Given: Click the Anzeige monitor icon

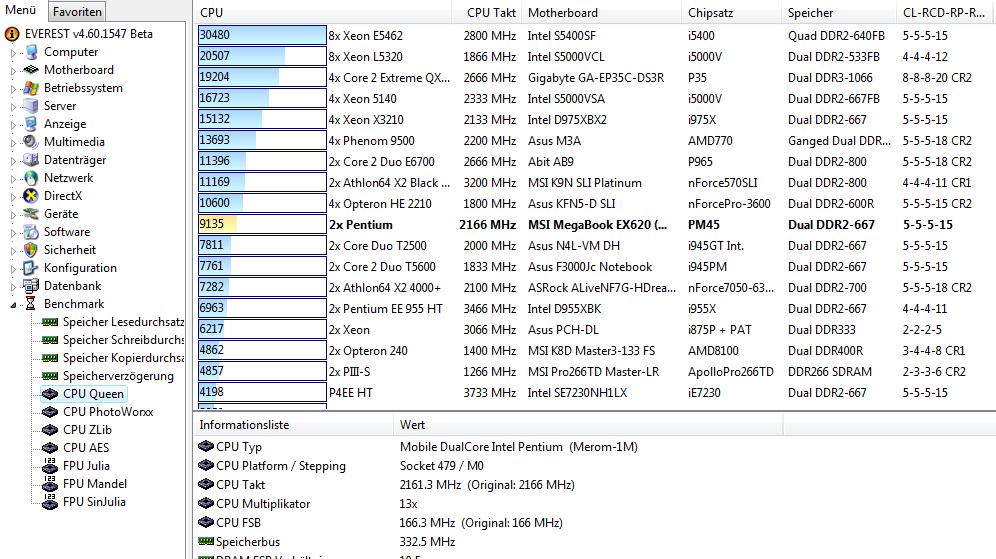Looking at the screenshot, I should (30, 124).
